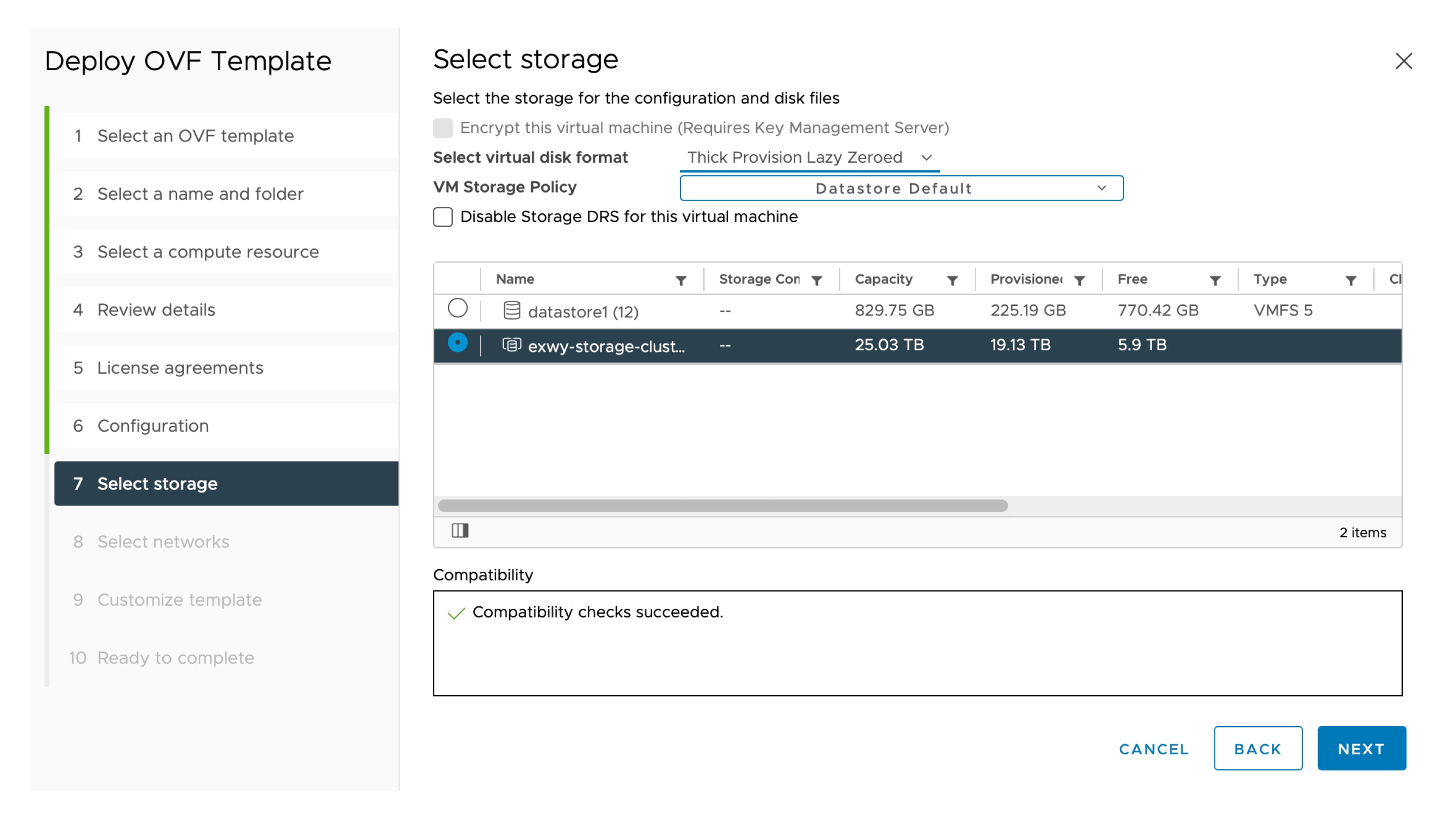Click the Free column filter icon
1456x819 pixels.
click(1215, 281)
